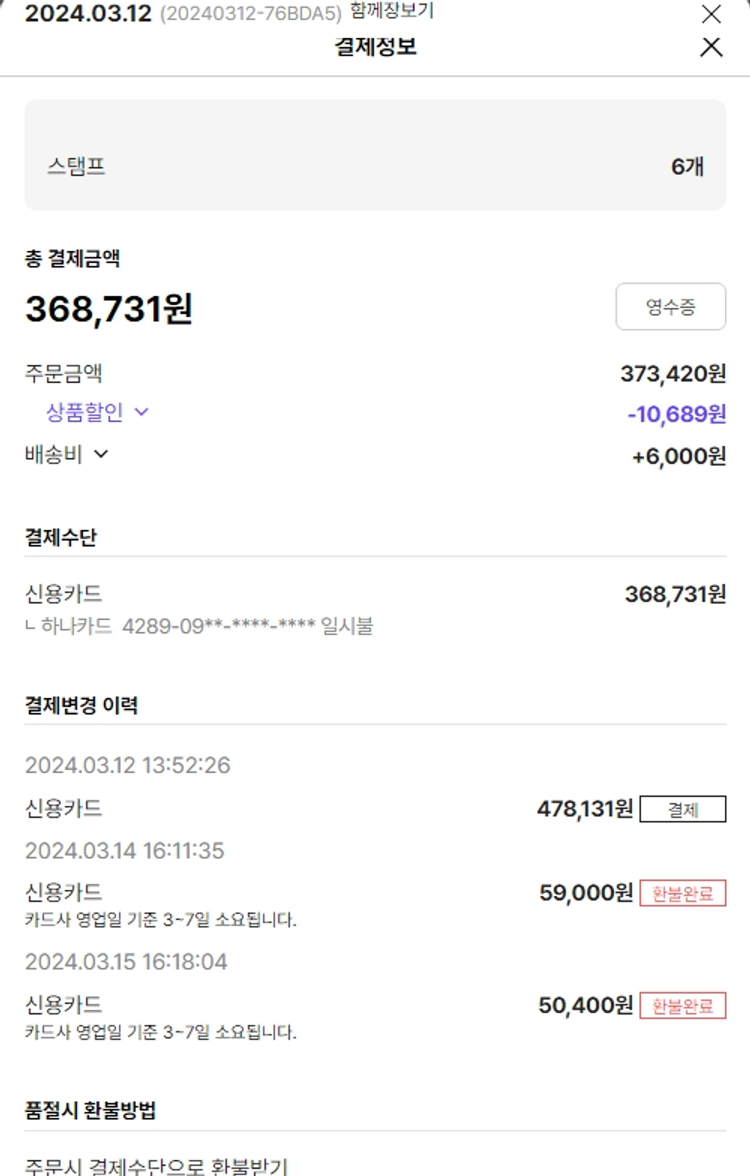Click the 결제 status badge
Image resolution: width=750 pixels, height=1176 pixels.
coord(683,809)
